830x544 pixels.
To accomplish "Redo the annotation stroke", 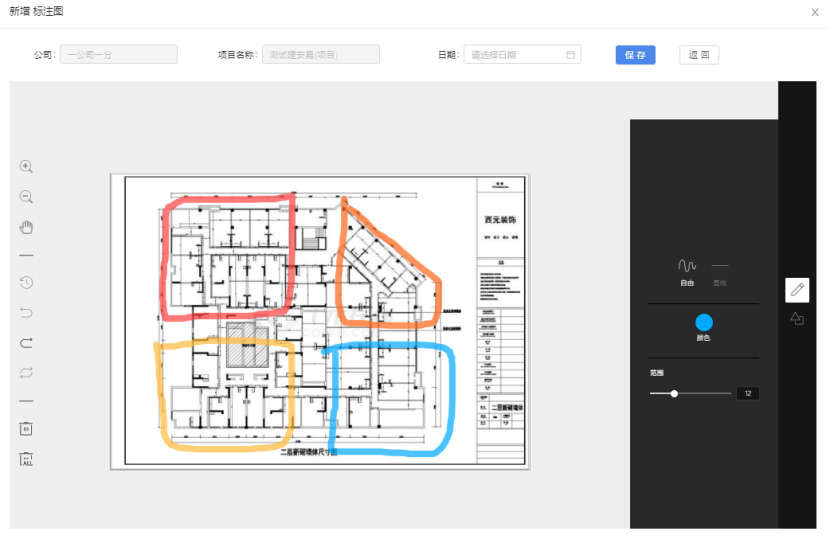I will (x=27, y=343).
